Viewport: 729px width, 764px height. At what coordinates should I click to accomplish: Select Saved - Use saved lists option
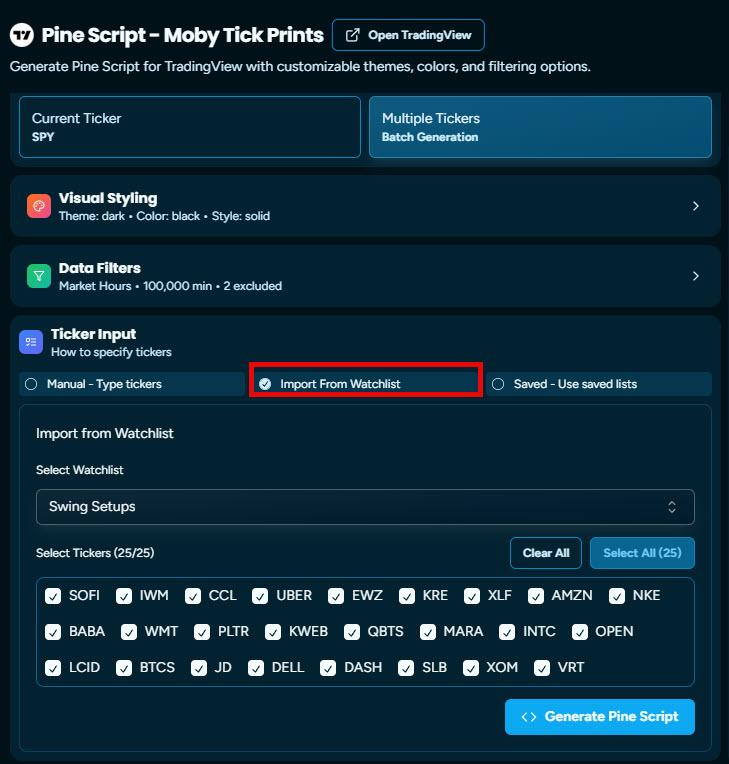coord(599,384)
